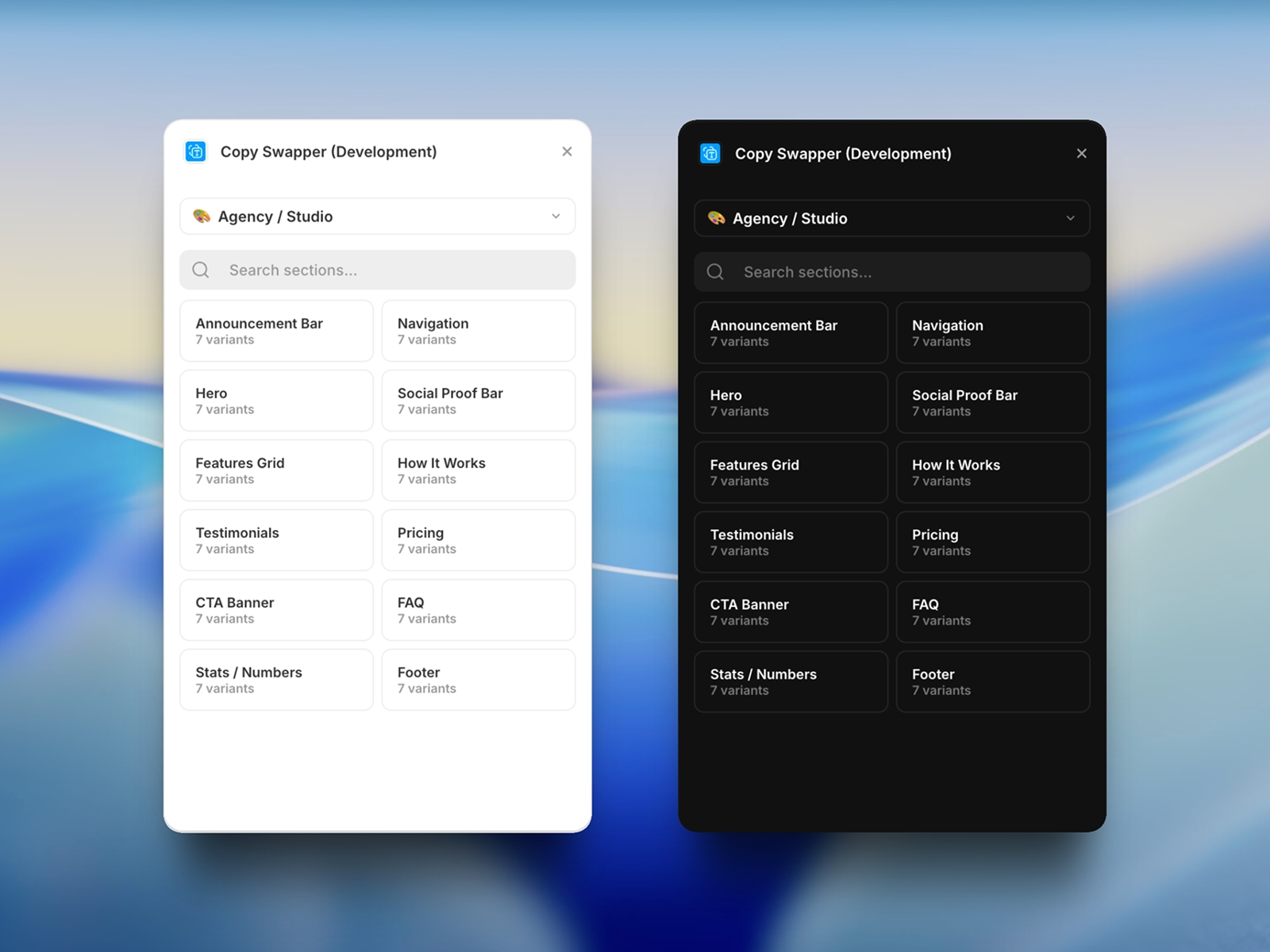This screenshot has height=952, width=1270.
Task: Open the Agency / Studio dropdown in light panel
Action: pyautogui.click(x=377, y=216)
